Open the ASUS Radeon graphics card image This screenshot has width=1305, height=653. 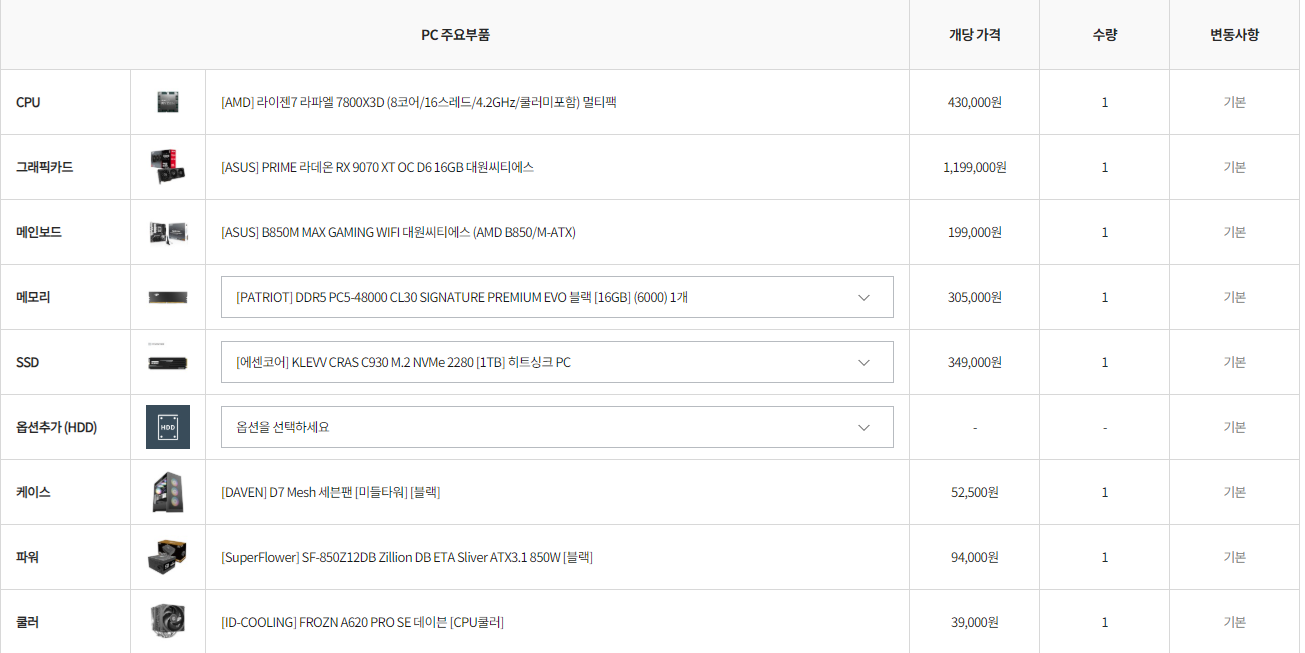[x=167, y=167]
